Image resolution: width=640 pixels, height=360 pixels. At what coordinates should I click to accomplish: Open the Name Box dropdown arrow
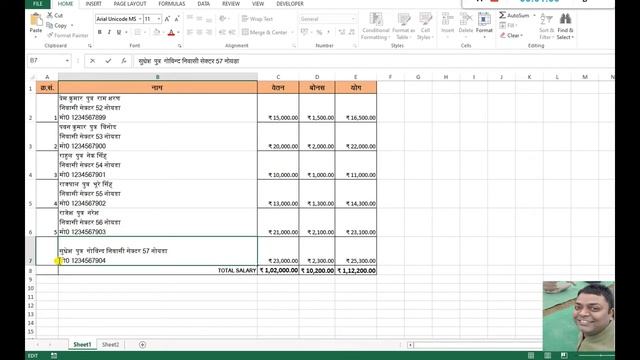[x=67, y=61]
